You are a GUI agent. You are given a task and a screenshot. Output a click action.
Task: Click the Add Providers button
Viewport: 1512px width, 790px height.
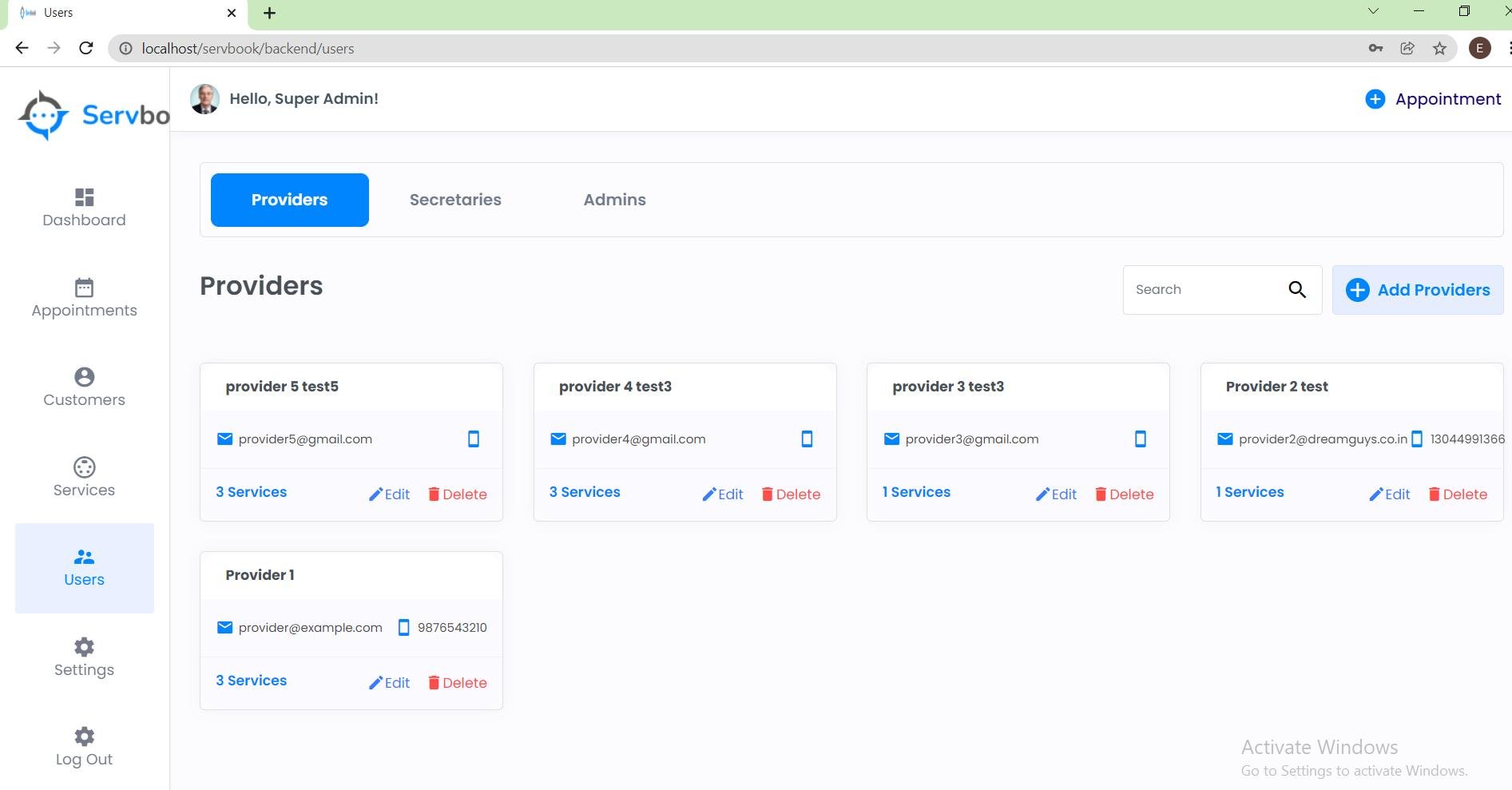tap(1418, 290)
